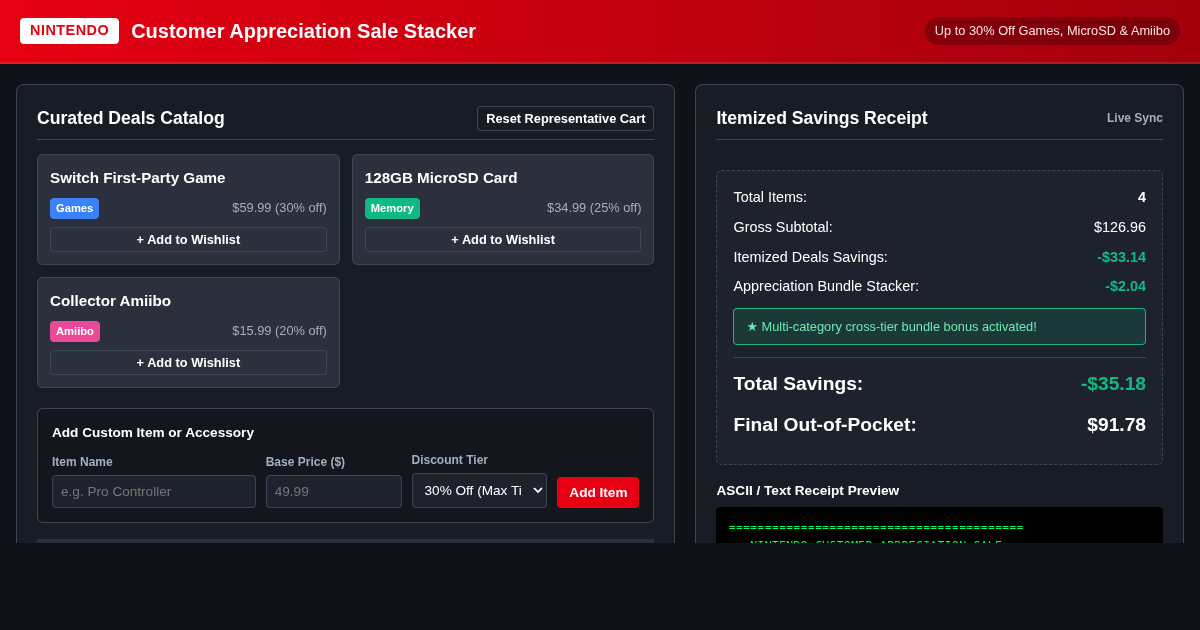
Task: Select the '$15.99 (20% off)' price text
Action: pos(279,331)
